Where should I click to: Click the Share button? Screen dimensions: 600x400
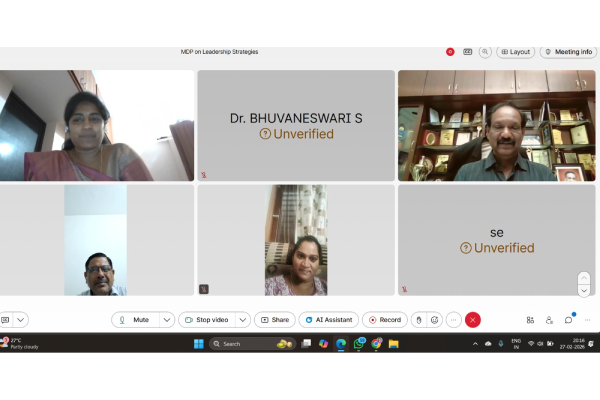(275, 320)
